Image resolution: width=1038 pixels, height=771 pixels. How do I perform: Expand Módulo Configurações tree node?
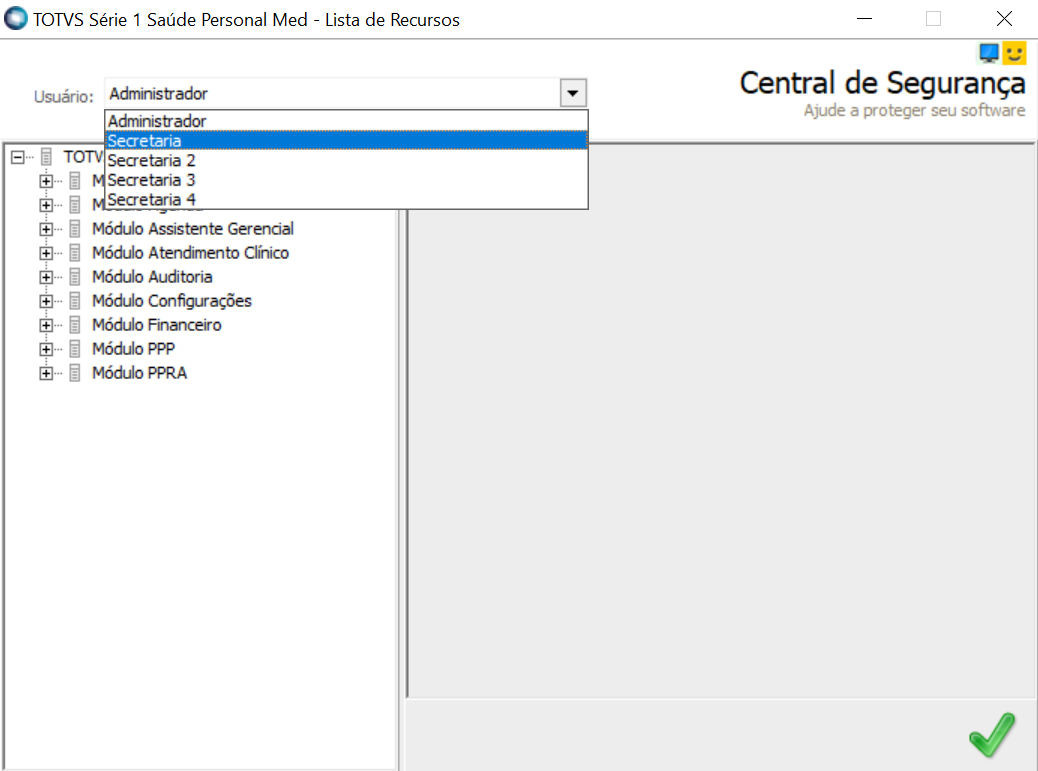pos(46,301)
